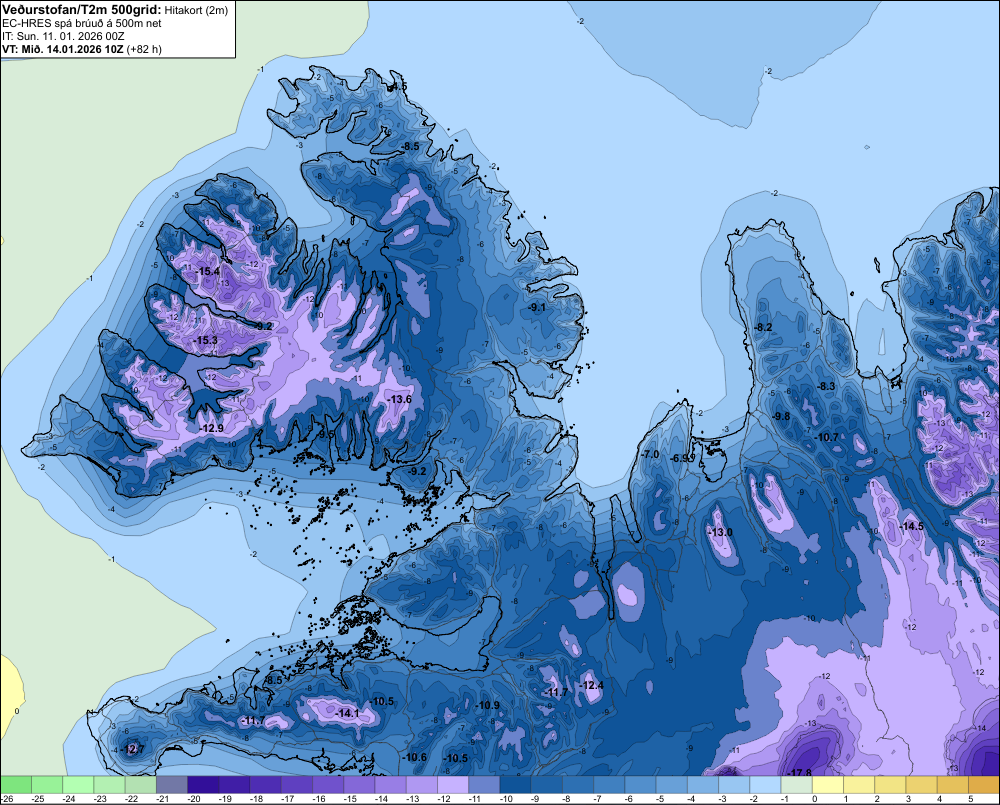
Task: Click the -24 label in the color legend
Action: point(69,799)
